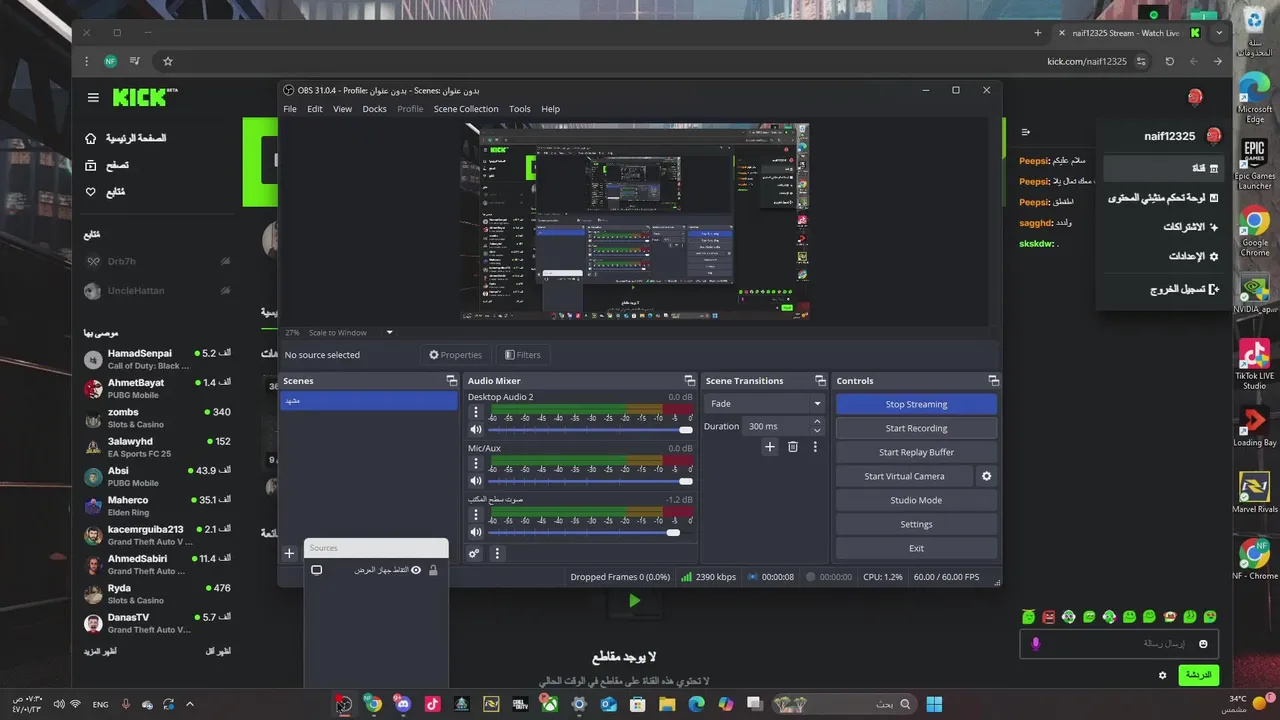Pop out the Scenes dock
The image size is (1280, 720).
[451, 381]
